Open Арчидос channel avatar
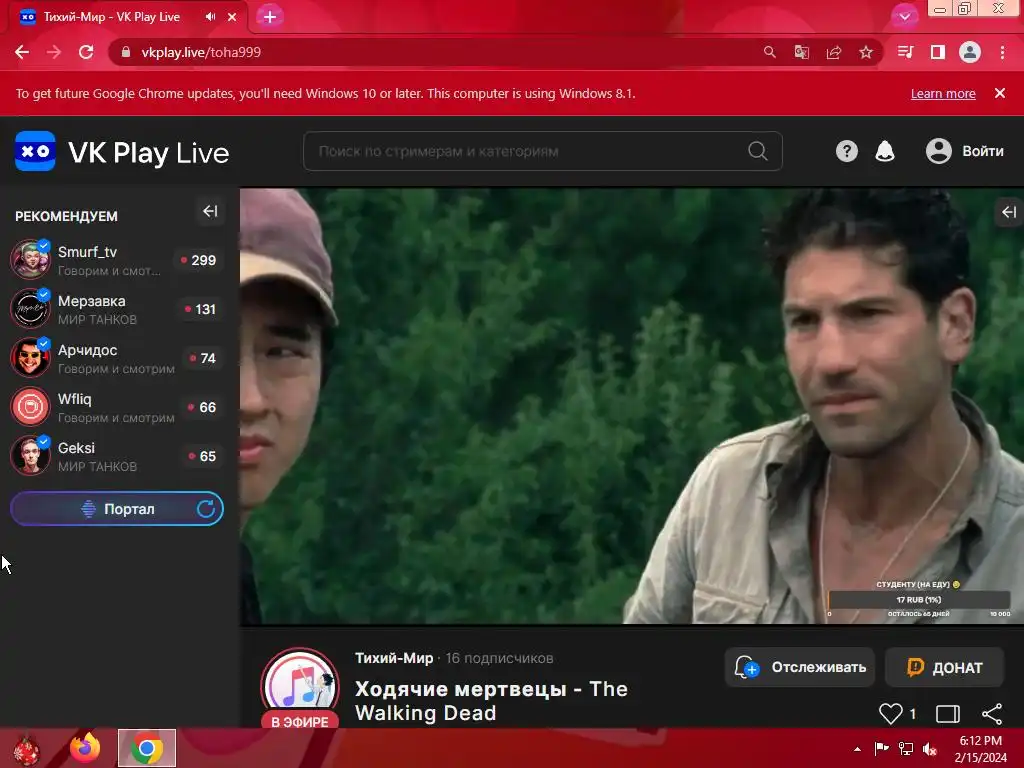 pyautogui.click(x=31, y=357)
